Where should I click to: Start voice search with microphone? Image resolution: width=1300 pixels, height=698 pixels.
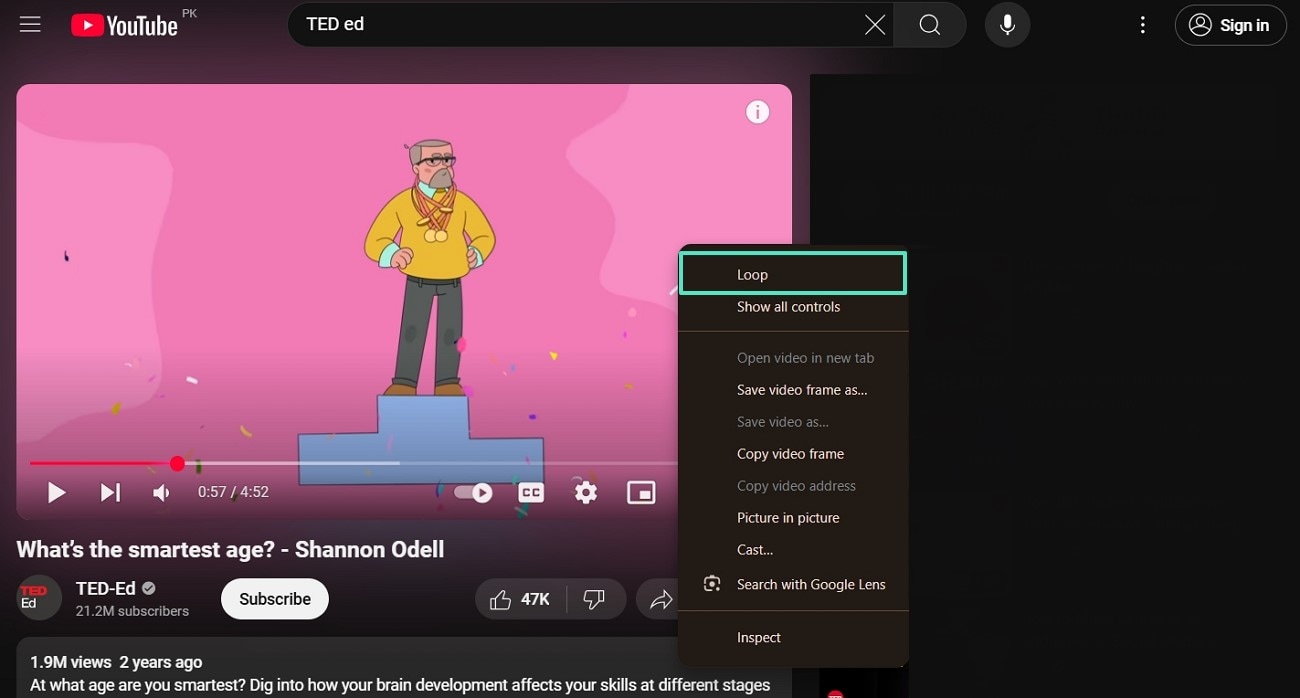[1007, 25]
